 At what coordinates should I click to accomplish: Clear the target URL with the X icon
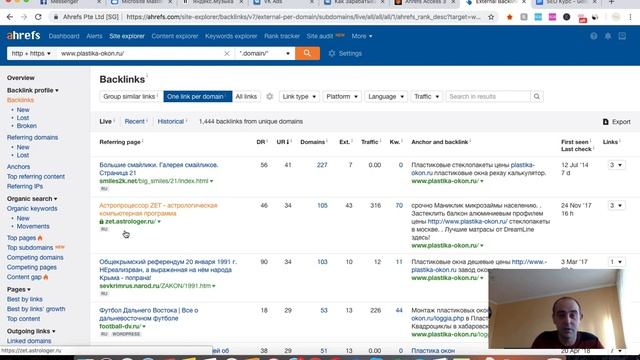click(x=227, y=53)
